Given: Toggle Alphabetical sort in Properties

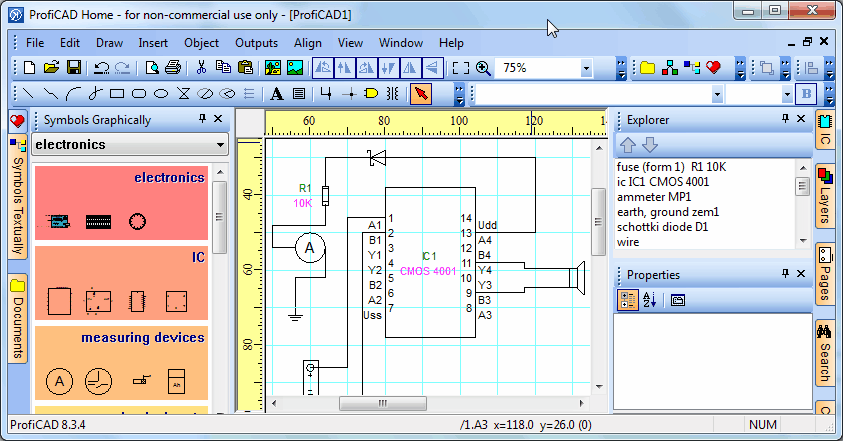Looking at the screenshot, I should (x=649, y=300).
